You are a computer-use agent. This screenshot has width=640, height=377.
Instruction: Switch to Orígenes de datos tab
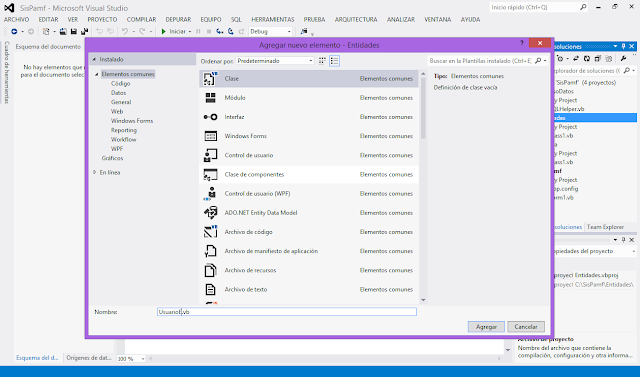[x=89, y=358]
